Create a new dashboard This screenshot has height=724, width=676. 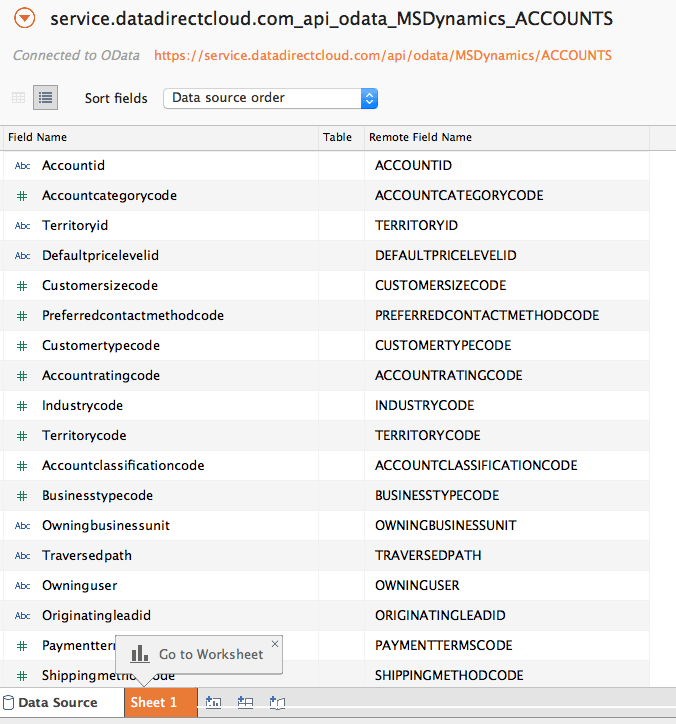coord(245,702)
